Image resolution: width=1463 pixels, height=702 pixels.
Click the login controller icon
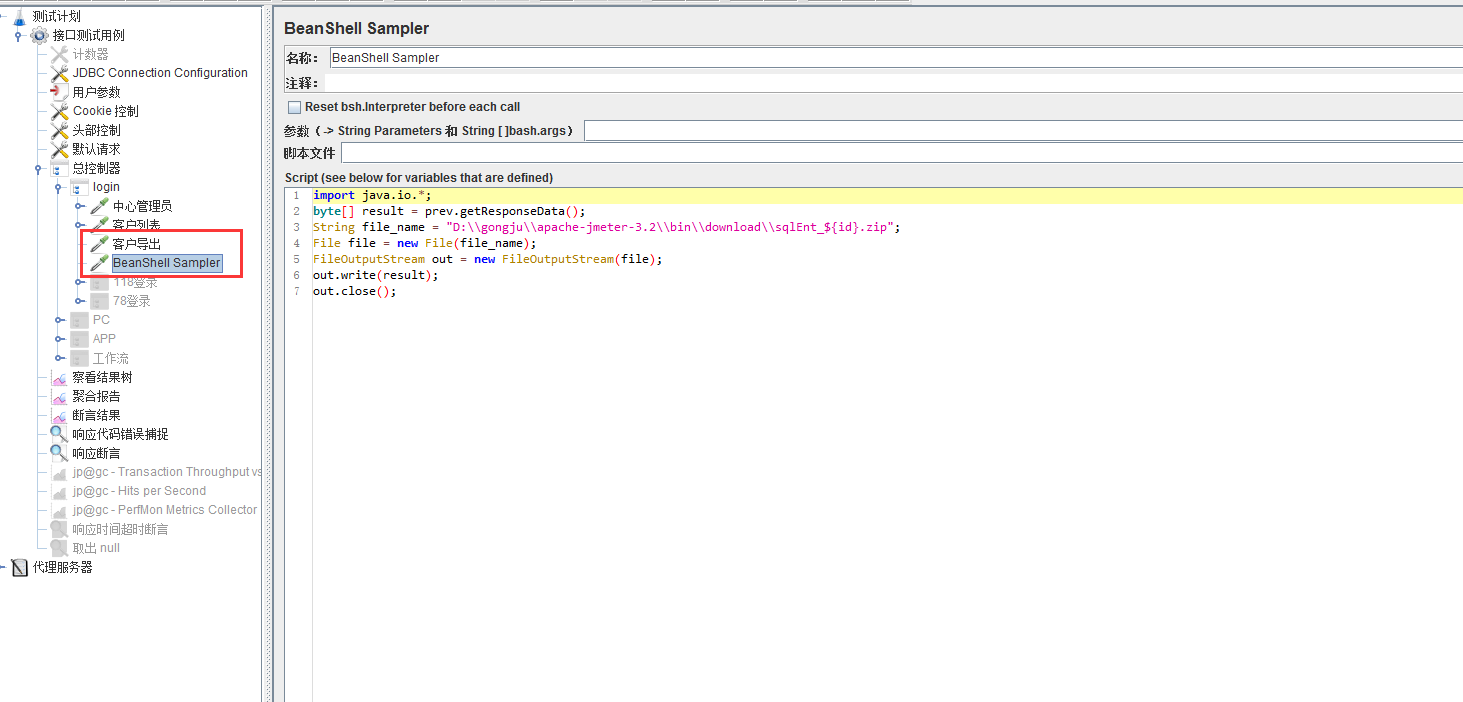pos(80,187)
